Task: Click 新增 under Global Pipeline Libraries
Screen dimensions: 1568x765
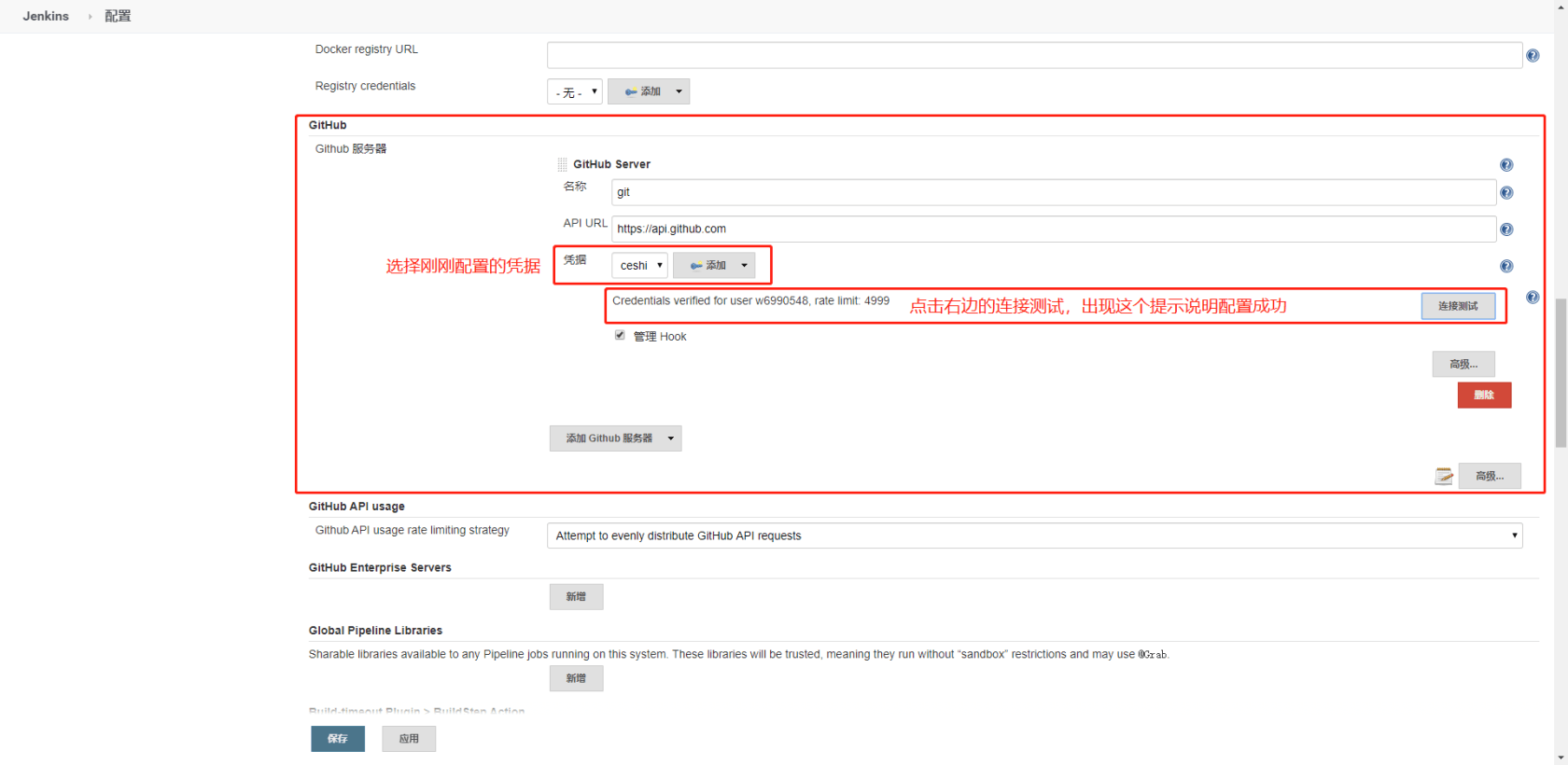Action: click(576, 678)
